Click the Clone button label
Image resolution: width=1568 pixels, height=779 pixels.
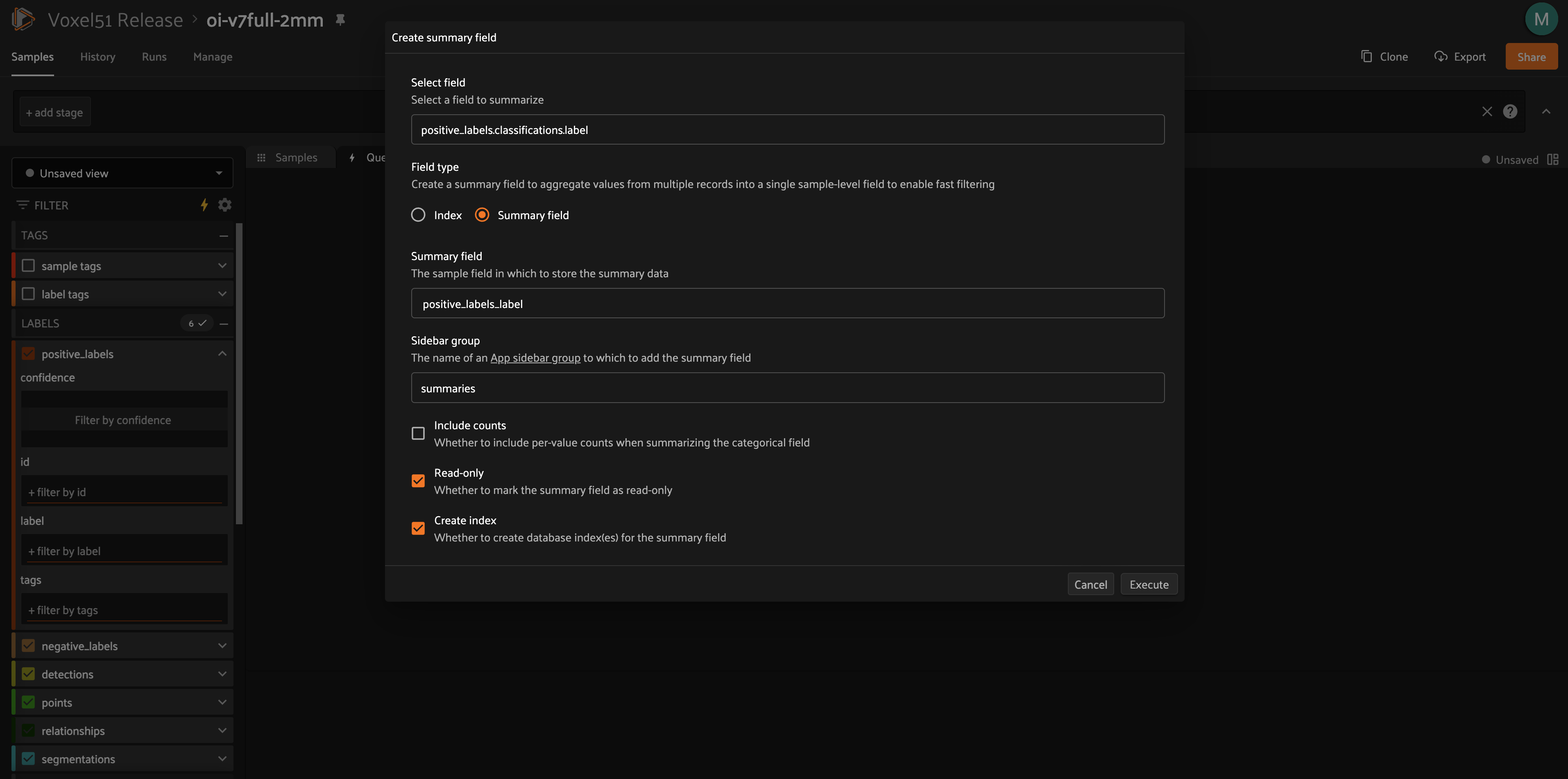point(1394,57)
